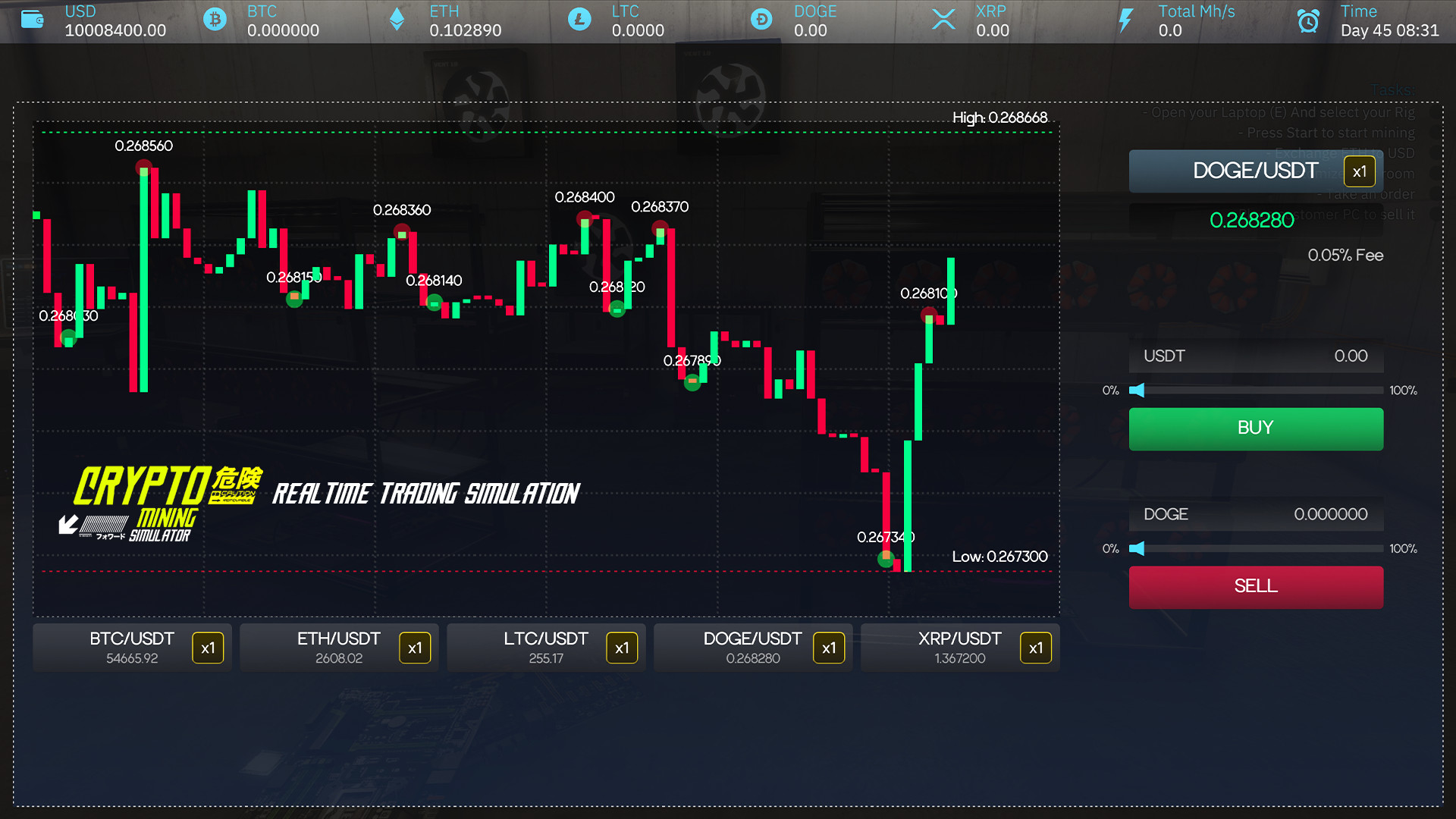The height and width of the screenshot is (819, 1456).
Task: Select the DOGE/USDT trading pair tab
Action: (751, 647)
